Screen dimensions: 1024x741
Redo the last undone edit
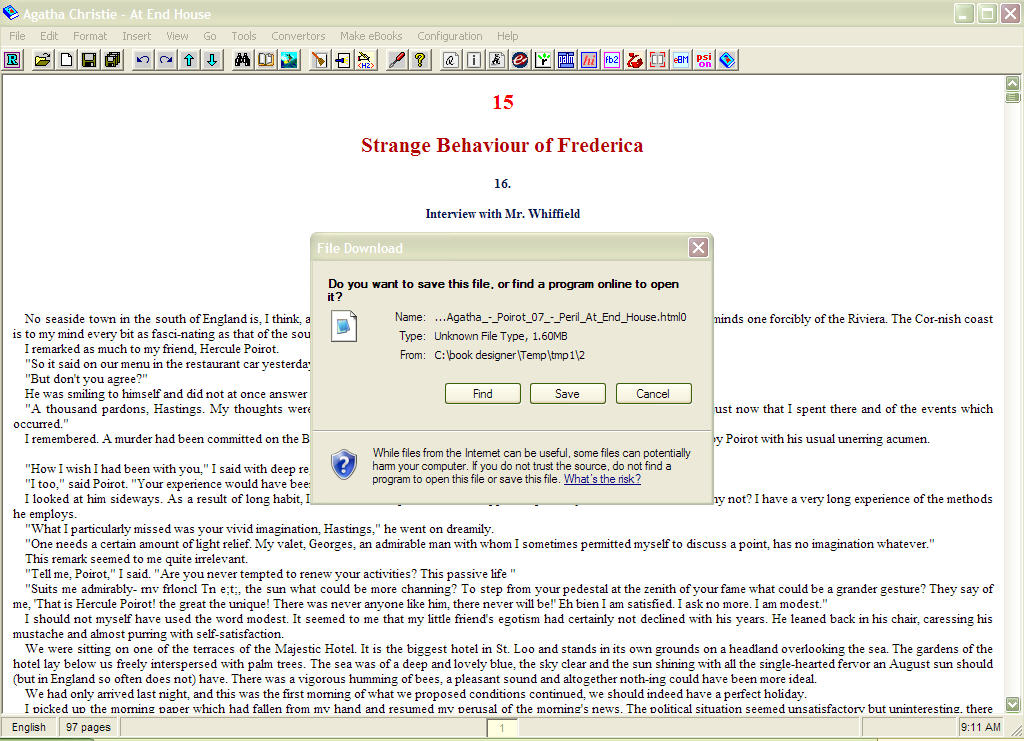pyautogui.click(x=166, y=61)
